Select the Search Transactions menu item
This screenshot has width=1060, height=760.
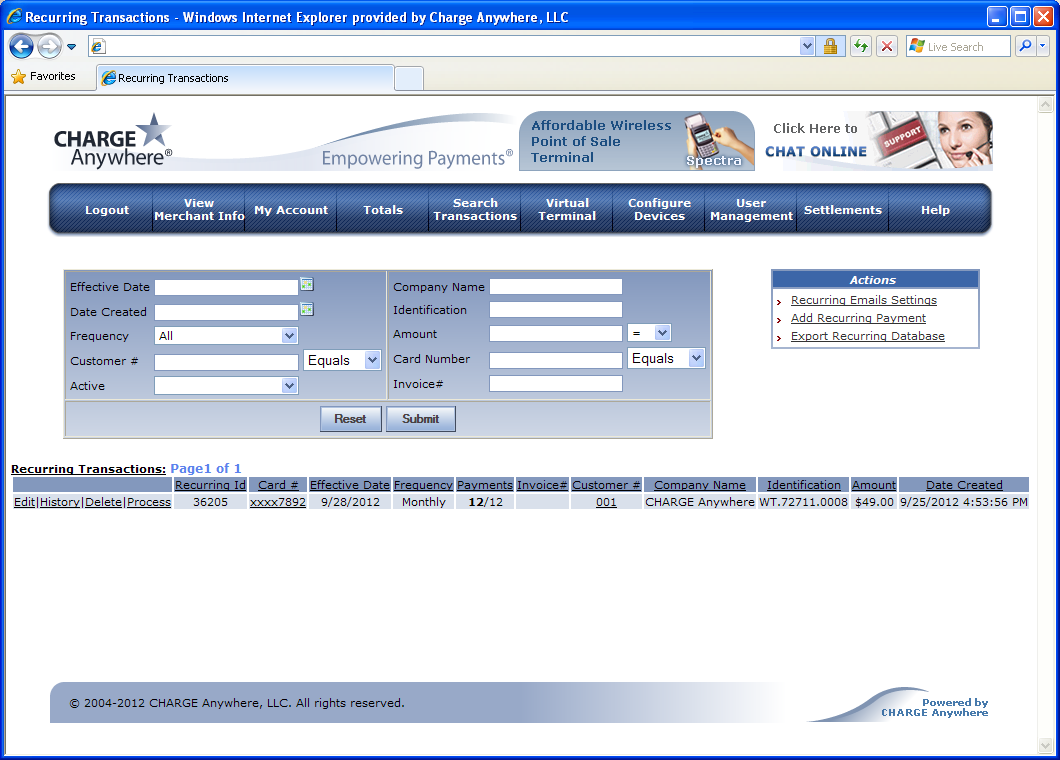point(475,210)
